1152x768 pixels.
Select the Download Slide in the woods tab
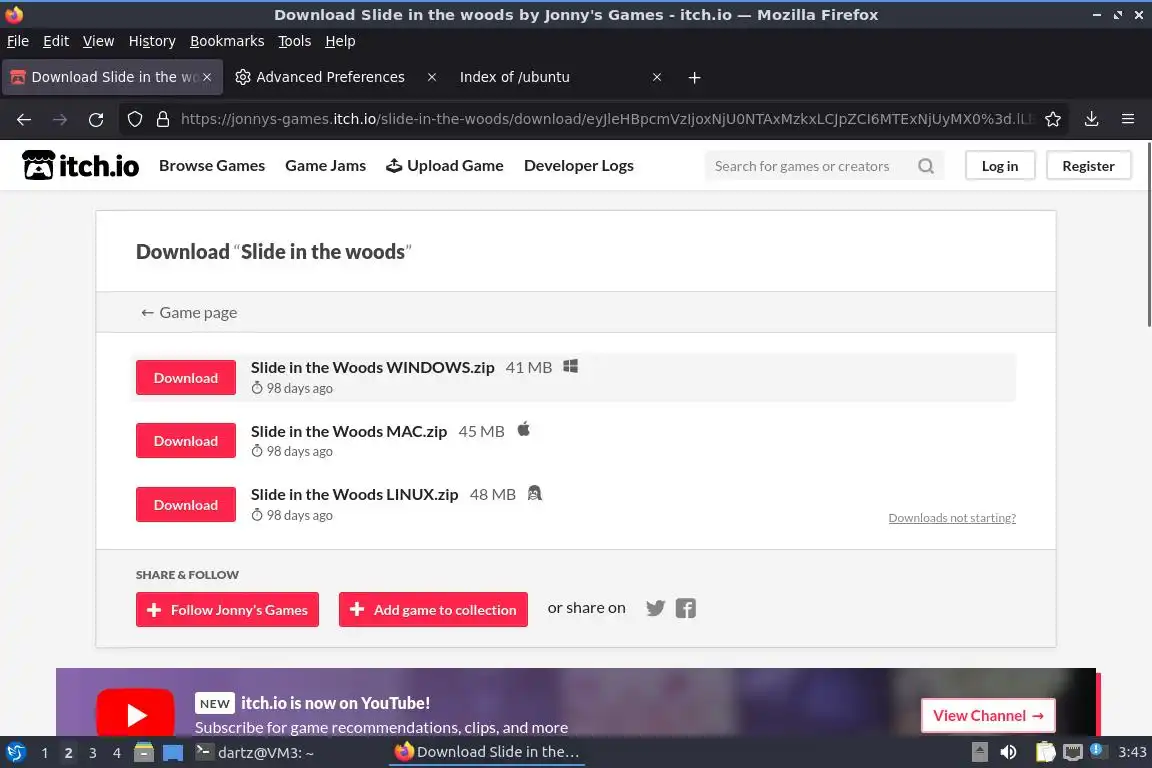click(112, 77)
